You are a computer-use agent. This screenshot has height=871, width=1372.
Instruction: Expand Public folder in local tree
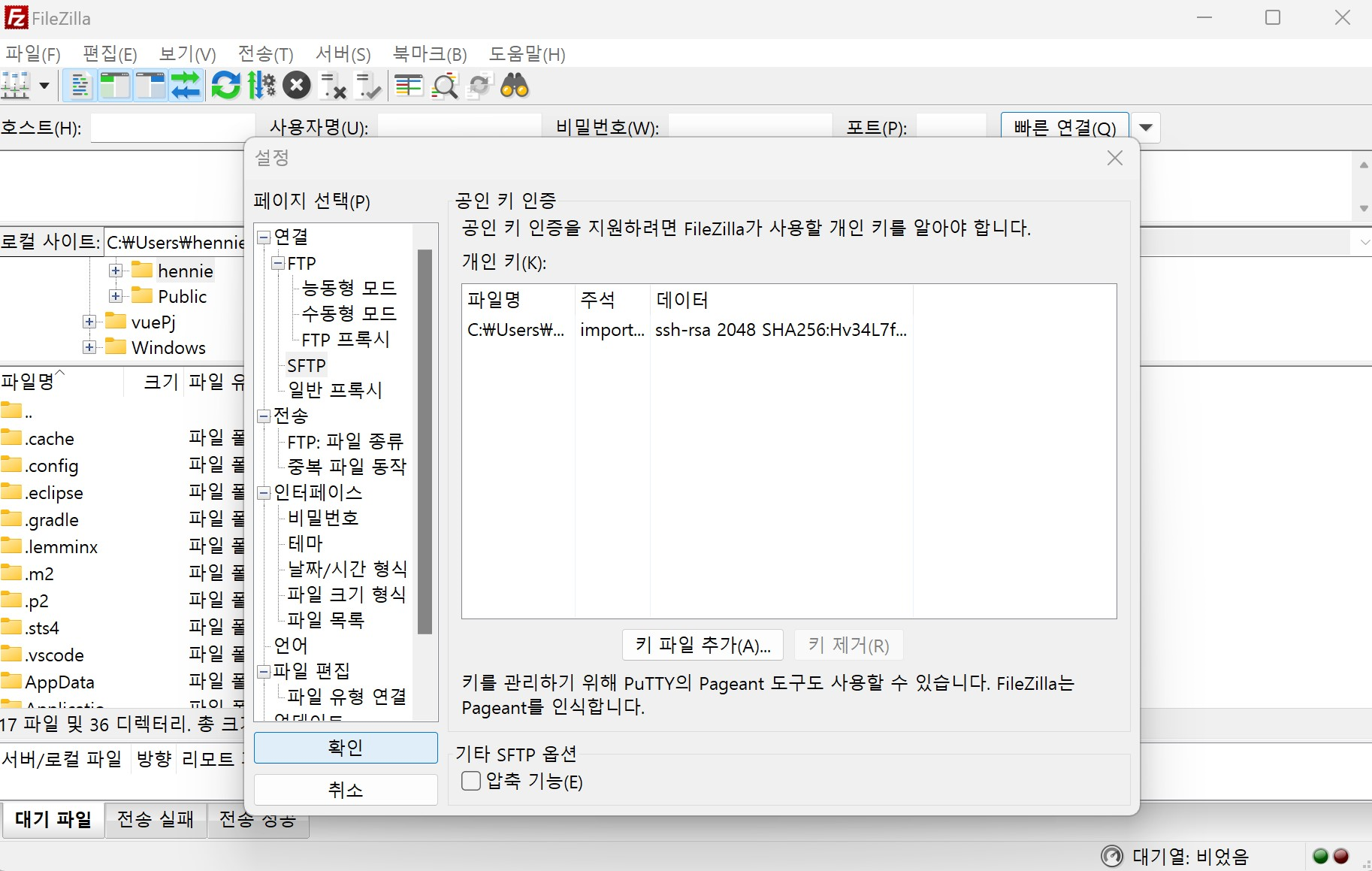115,296
